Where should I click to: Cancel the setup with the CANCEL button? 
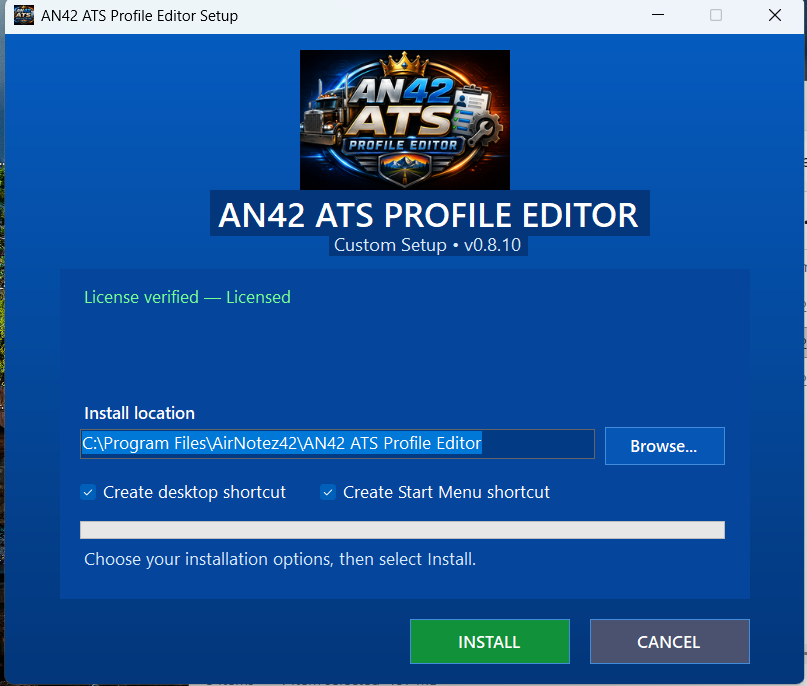click(x=669, y=641)
